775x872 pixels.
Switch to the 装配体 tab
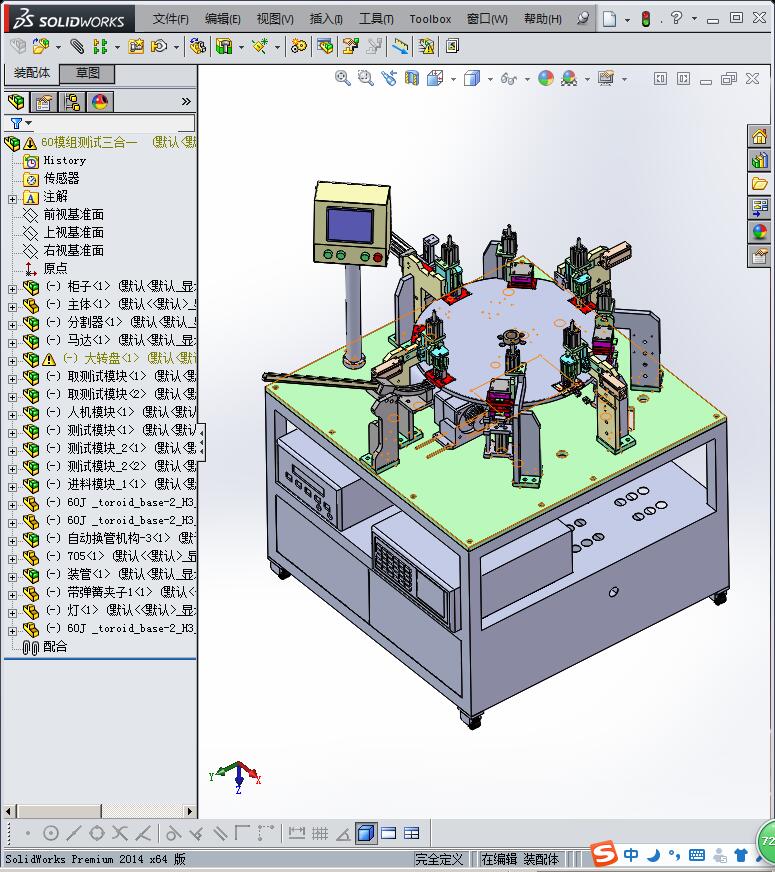coord(31,73)
